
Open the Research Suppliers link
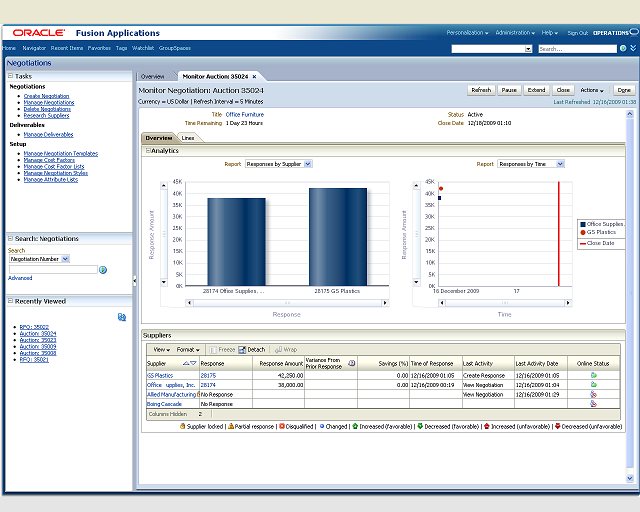coord(47,116)
